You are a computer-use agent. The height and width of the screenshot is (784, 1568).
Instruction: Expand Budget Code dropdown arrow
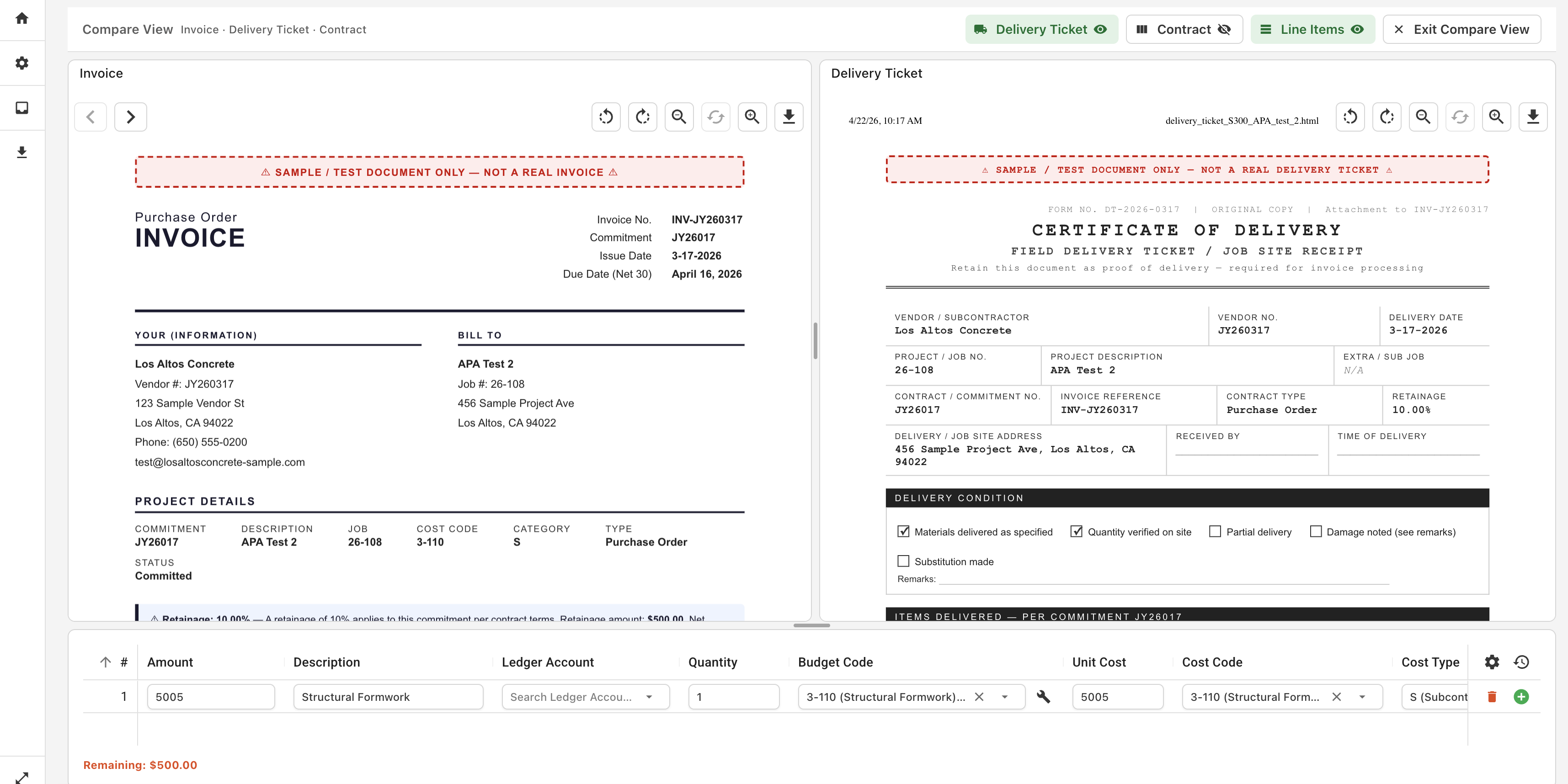pos(1004,697)
